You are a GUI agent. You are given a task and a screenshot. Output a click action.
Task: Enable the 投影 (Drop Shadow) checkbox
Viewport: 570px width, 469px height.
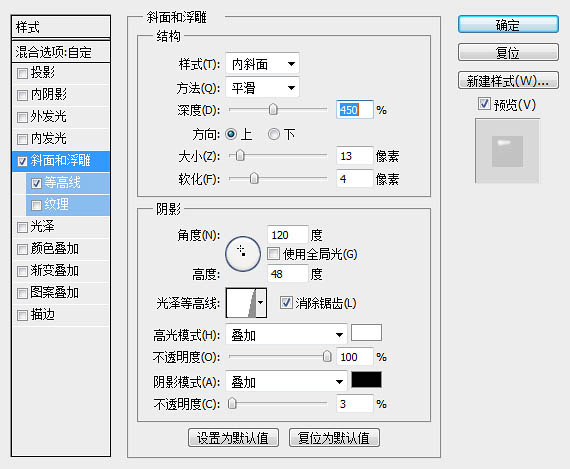coord(22,74)
